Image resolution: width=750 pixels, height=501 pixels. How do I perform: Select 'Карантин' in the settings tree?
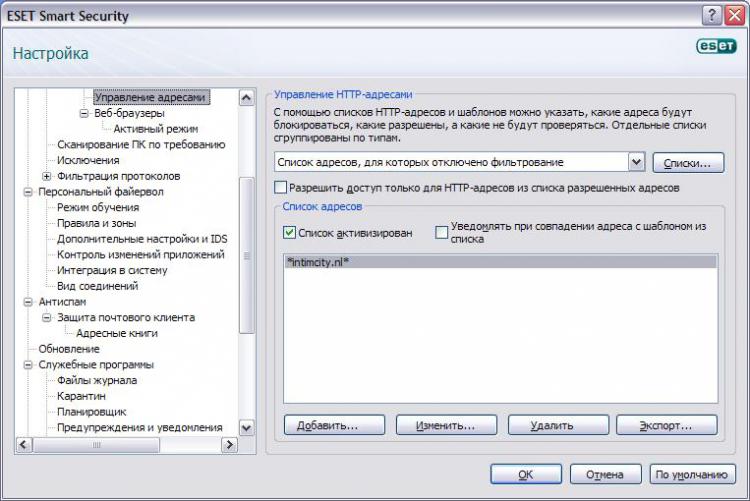click(81, 396)
